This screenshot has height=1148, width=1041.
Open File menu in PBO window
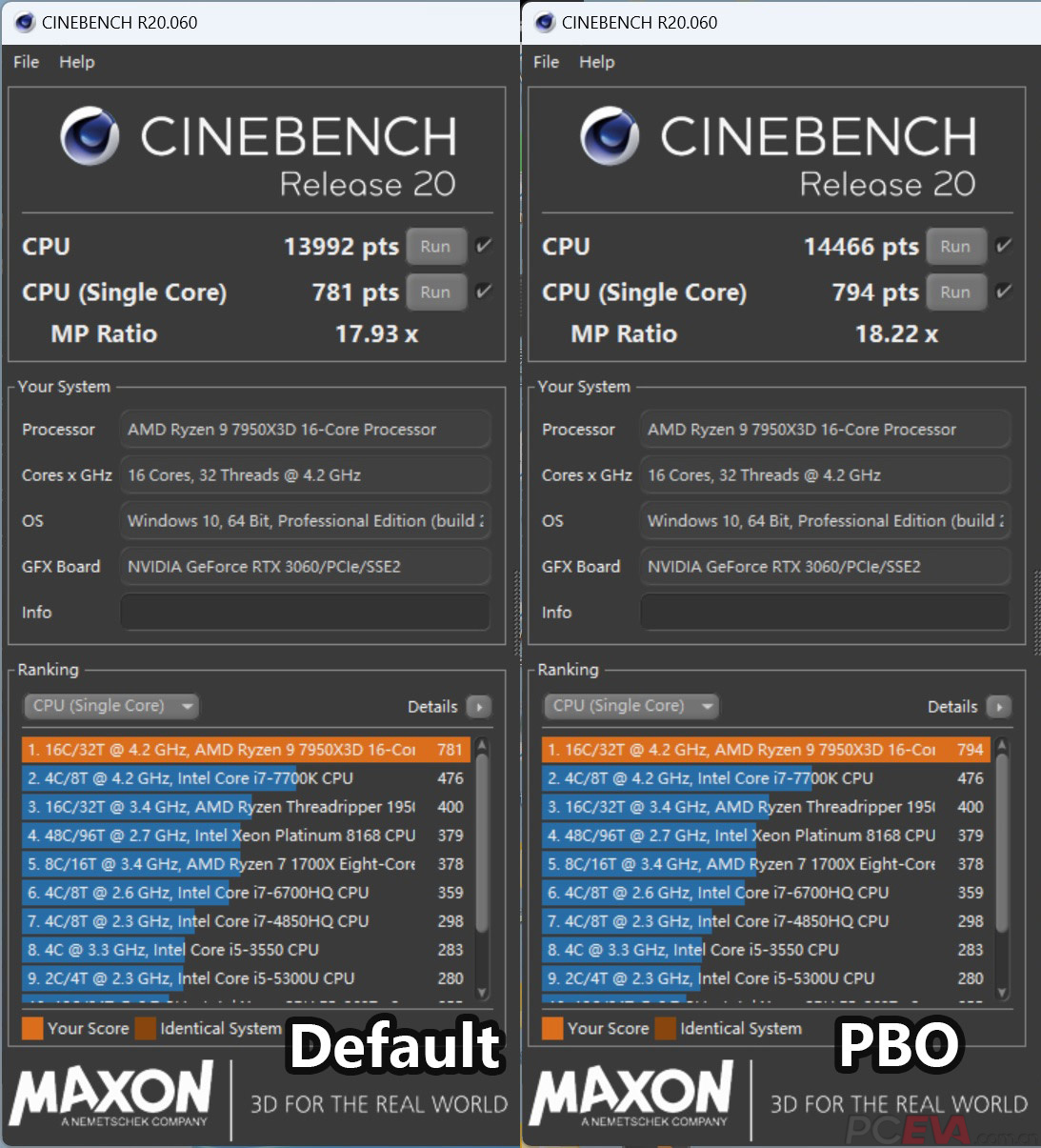pyautogui.click(x=546, y=62)
